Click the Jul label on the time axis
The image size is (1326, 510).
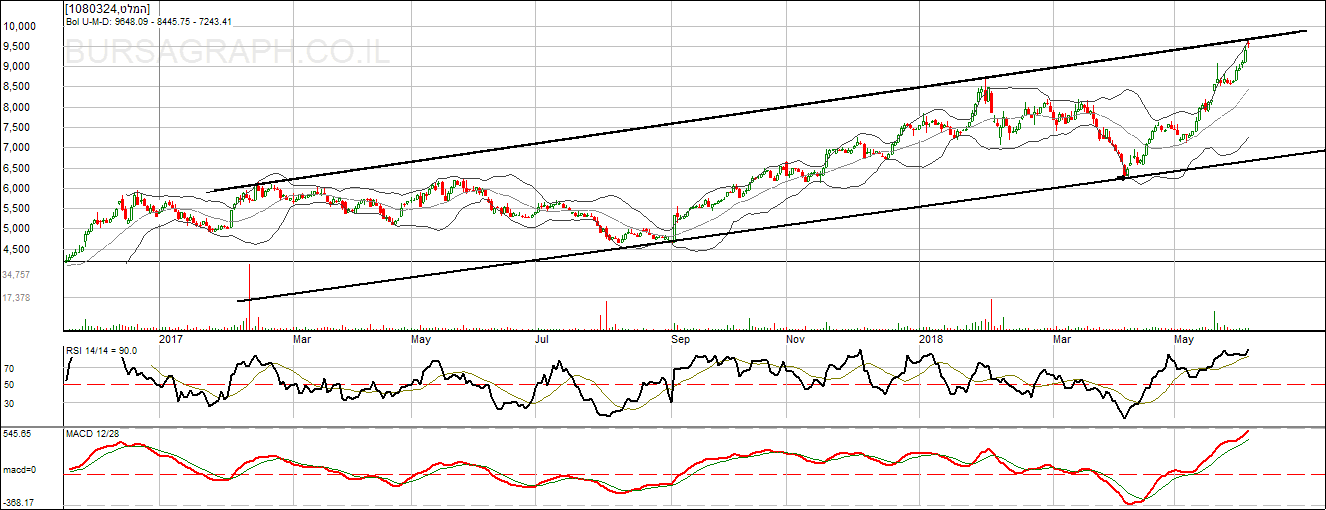542,339
